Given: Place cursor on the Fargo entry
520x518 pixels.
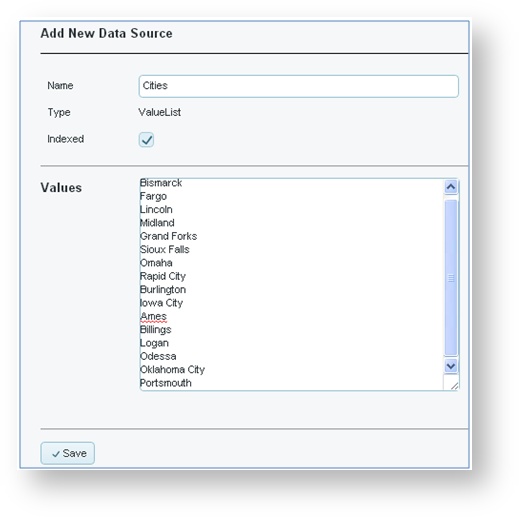Looking at the screenshot, I should (153, 196).
